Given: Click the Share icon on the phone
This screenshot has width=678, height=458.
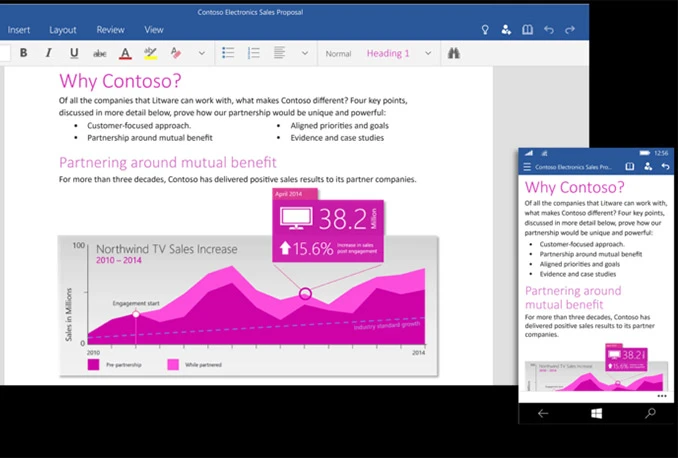Looking at the screenshot, I should coord(648,167).
